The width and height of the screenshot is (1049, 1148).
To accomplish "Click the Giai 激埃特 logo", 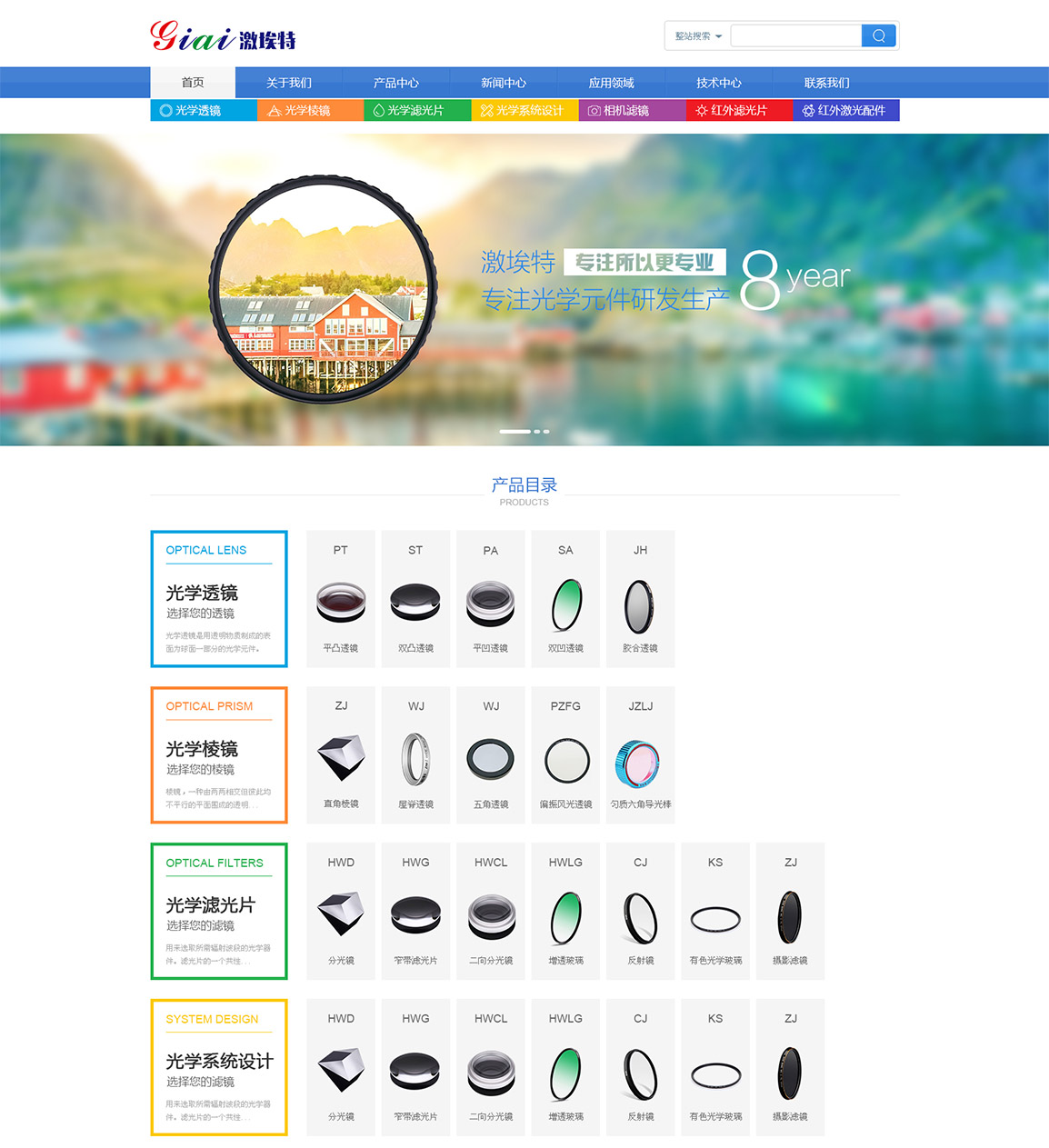I will pos(223,37).
